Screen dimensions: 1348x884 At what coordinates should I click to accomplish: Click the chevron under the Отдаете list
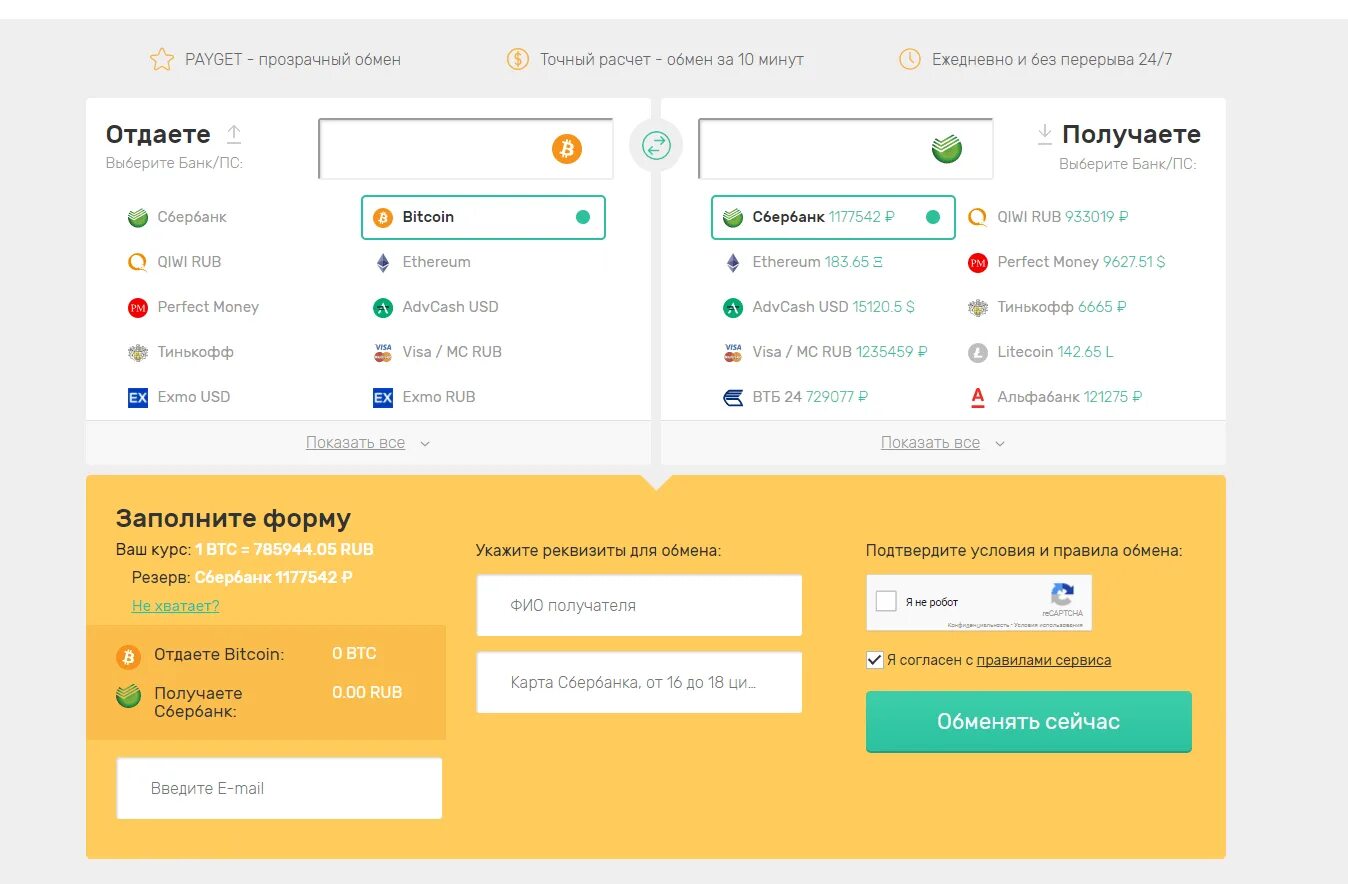click(425, 444)
